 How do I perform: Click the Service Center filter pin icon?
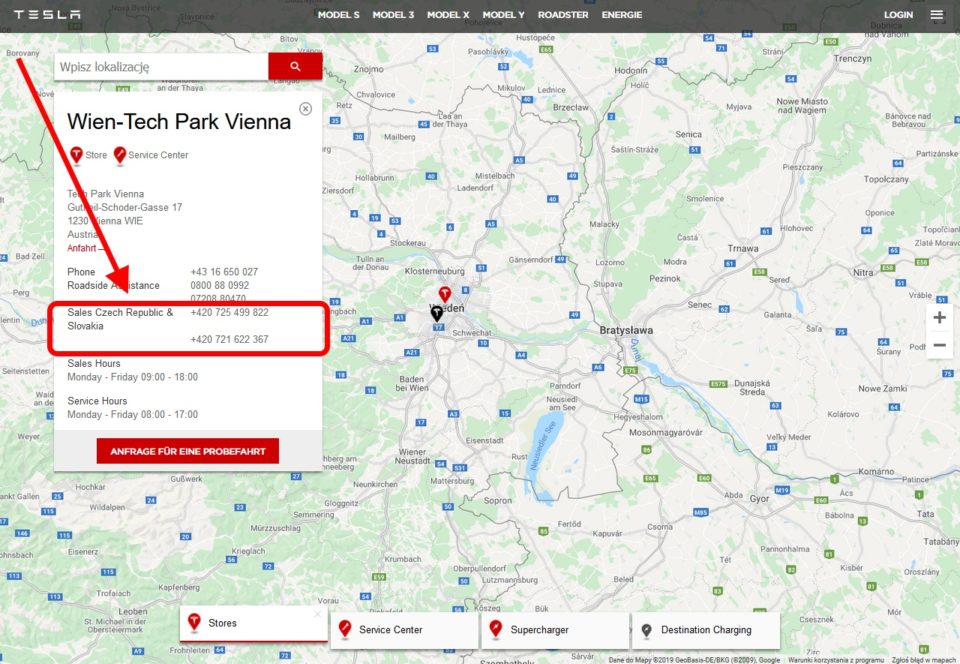(345, 629)
